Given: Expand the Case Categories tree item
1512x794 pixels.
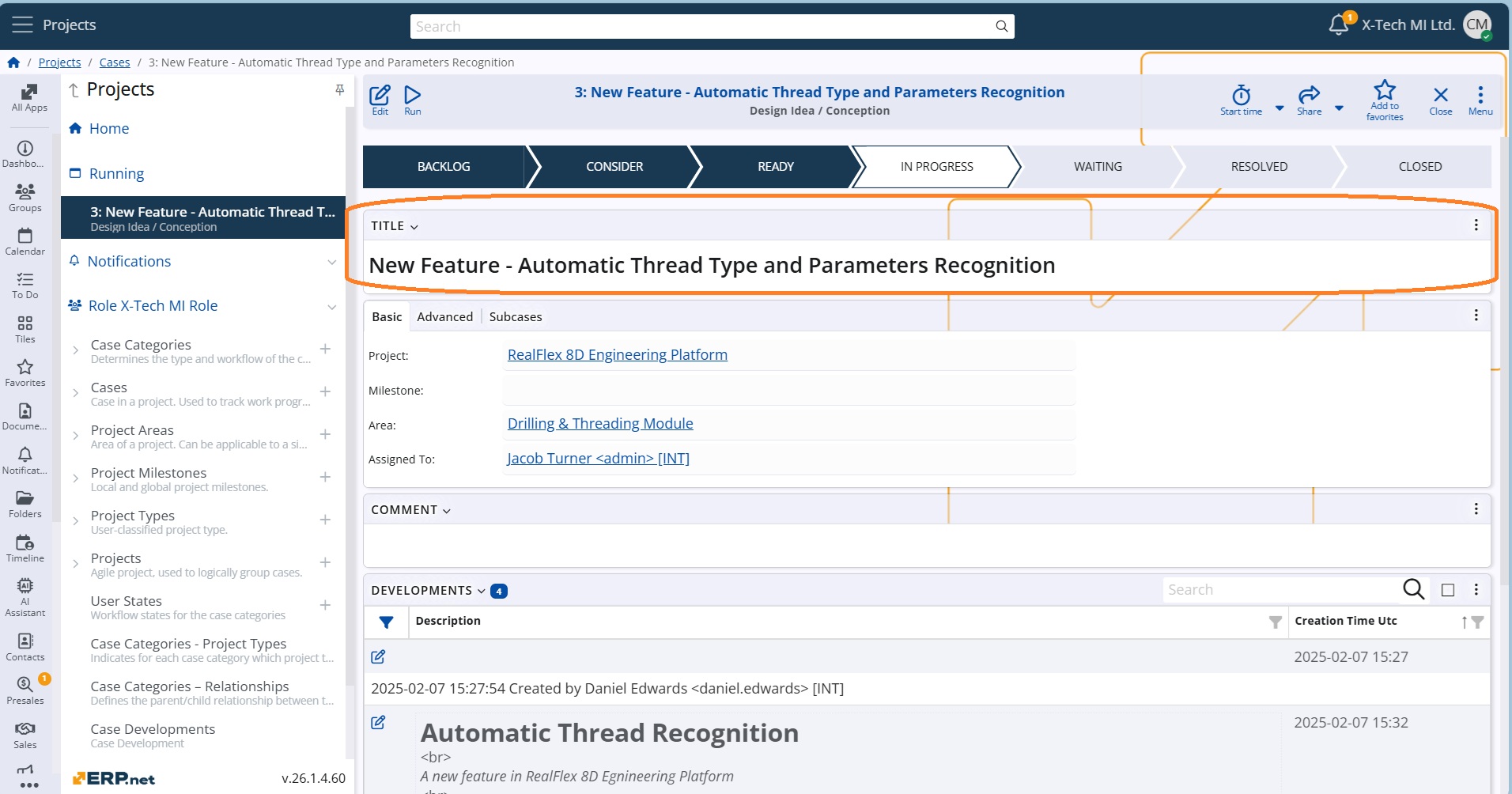Looking at the screenshot, I should [x=75, y=350].
